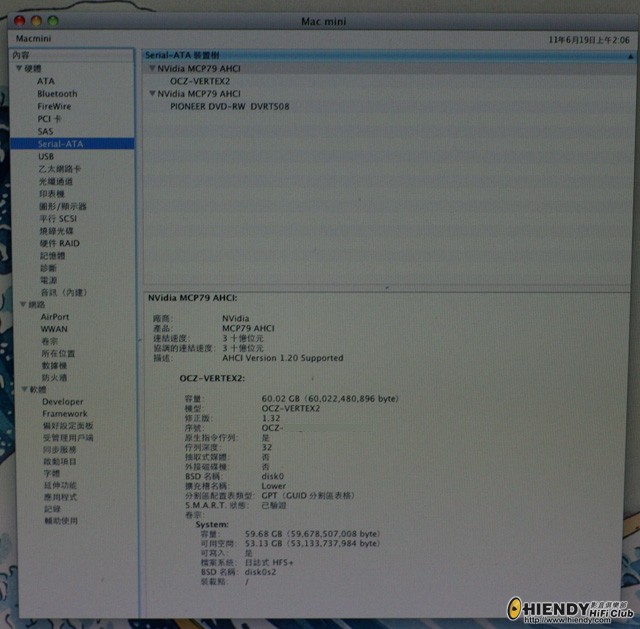Open the Framework entry
The width and height of the screenshot is (640, 629).
[x=65, y=413]
